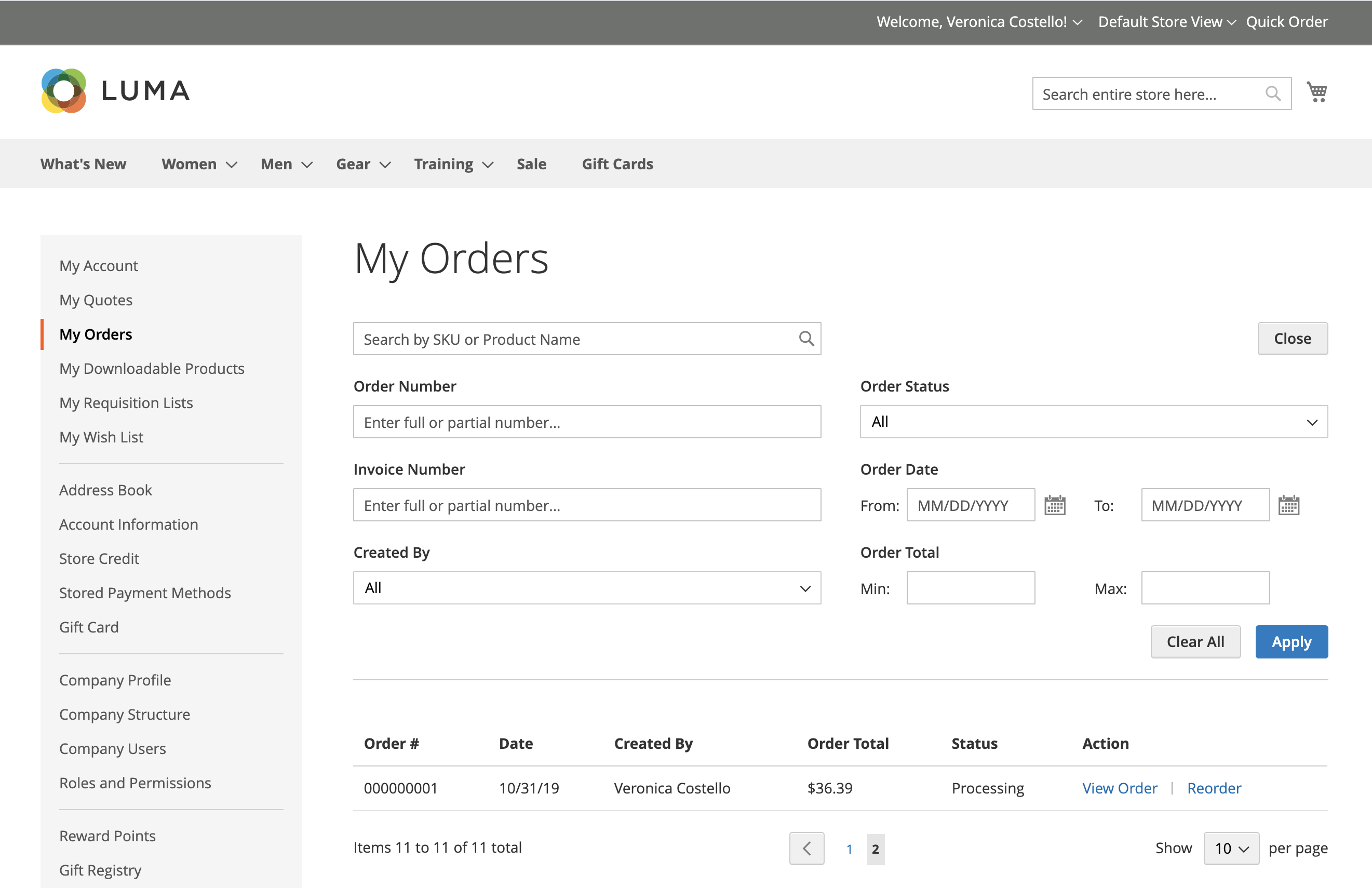
Task: Apply the order filters
Action: 1292,642
